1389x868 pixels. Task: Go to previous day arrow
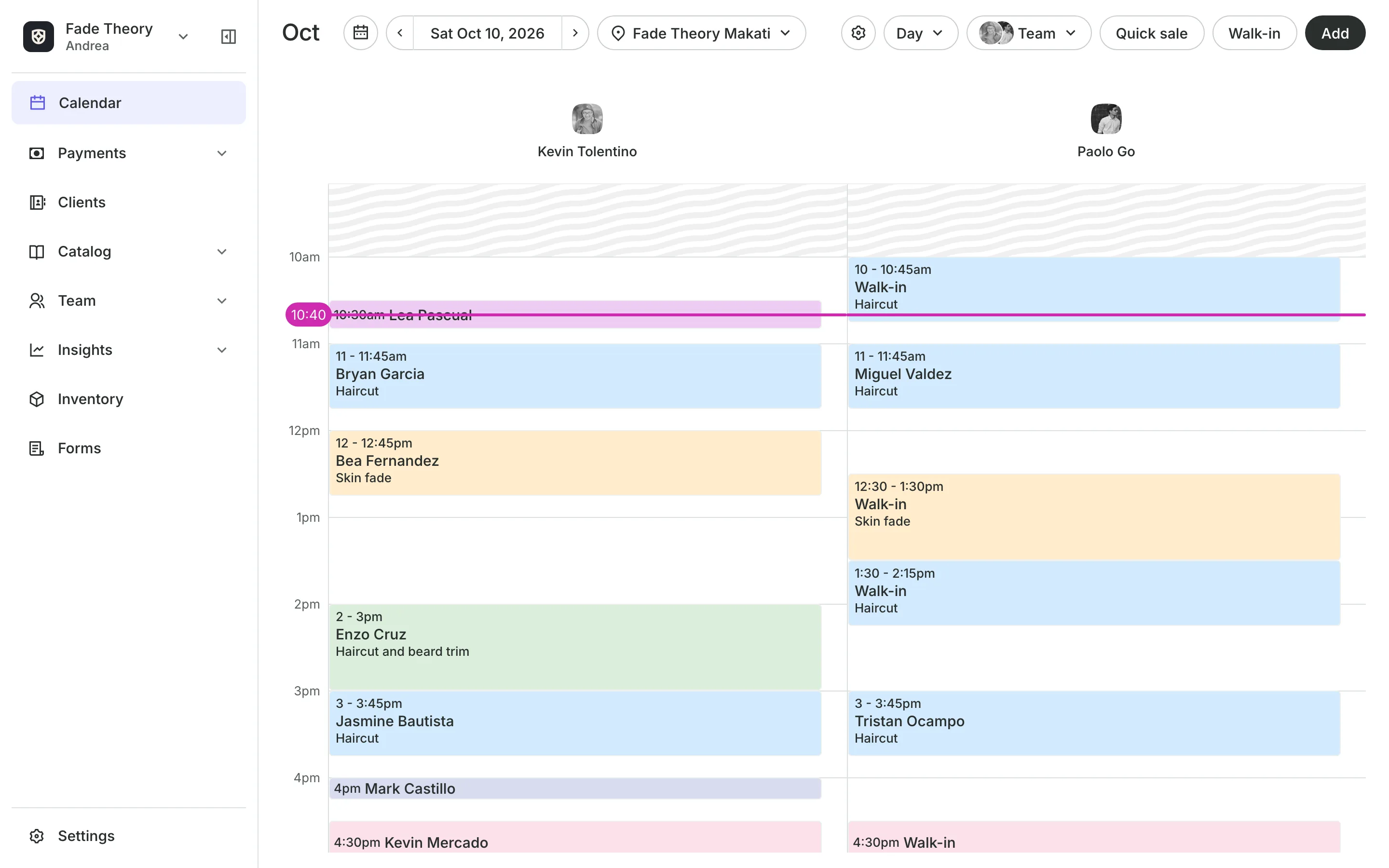(x=400, y=33)
